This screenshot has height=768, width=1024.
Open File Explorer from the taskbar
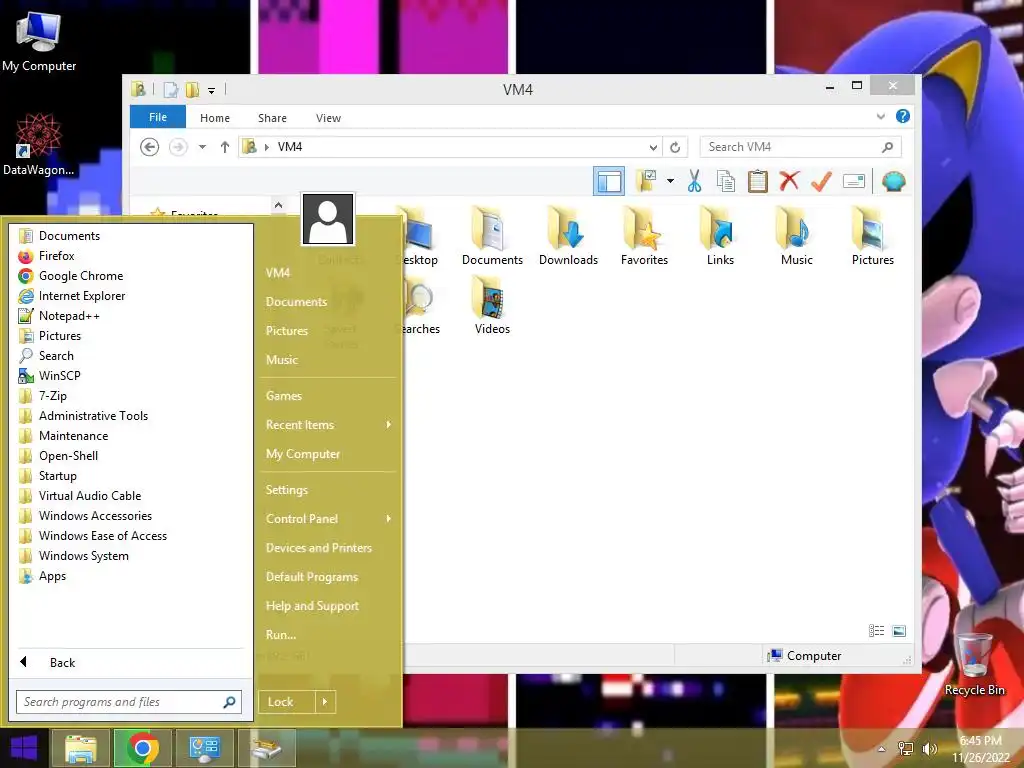[80, 748]
